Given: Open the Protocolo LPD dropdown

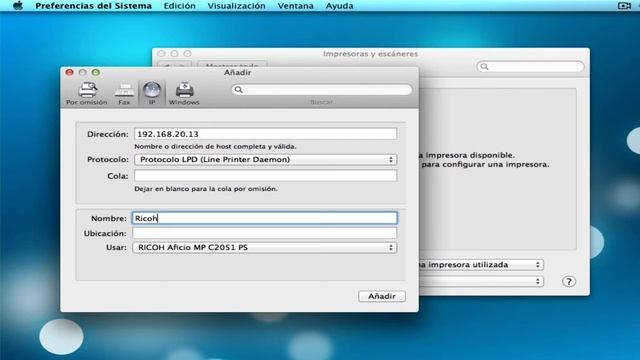Looking at the screenshot, I should point(265,160).
